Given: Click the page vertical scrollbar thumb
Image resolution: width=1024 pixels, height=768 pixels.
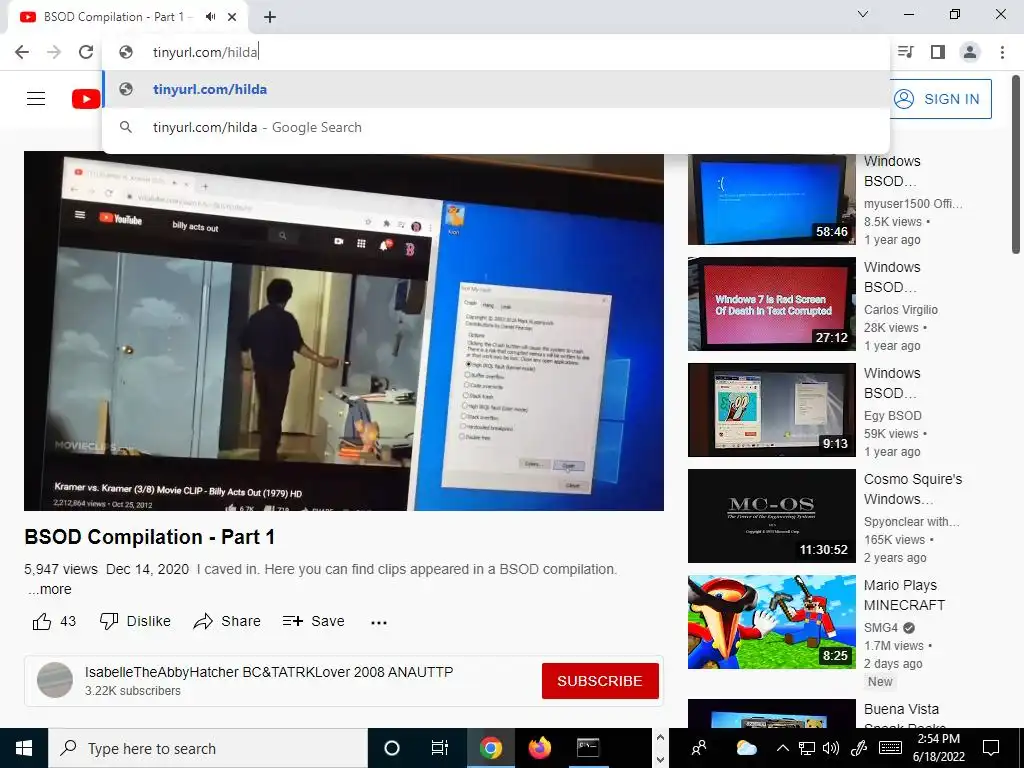Looking at the screenshot, I should pos(1016,165).
